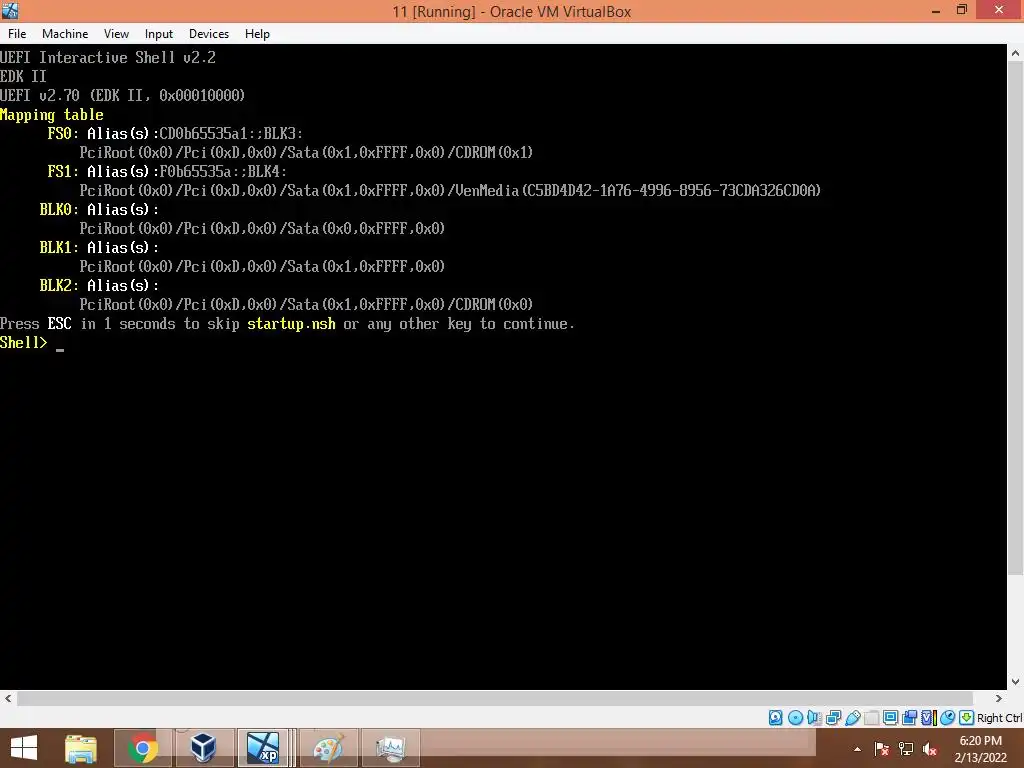Click the 'startup.nsh' text
The height and width of the screenshot is (768, 1024).
tap(291, 323)
